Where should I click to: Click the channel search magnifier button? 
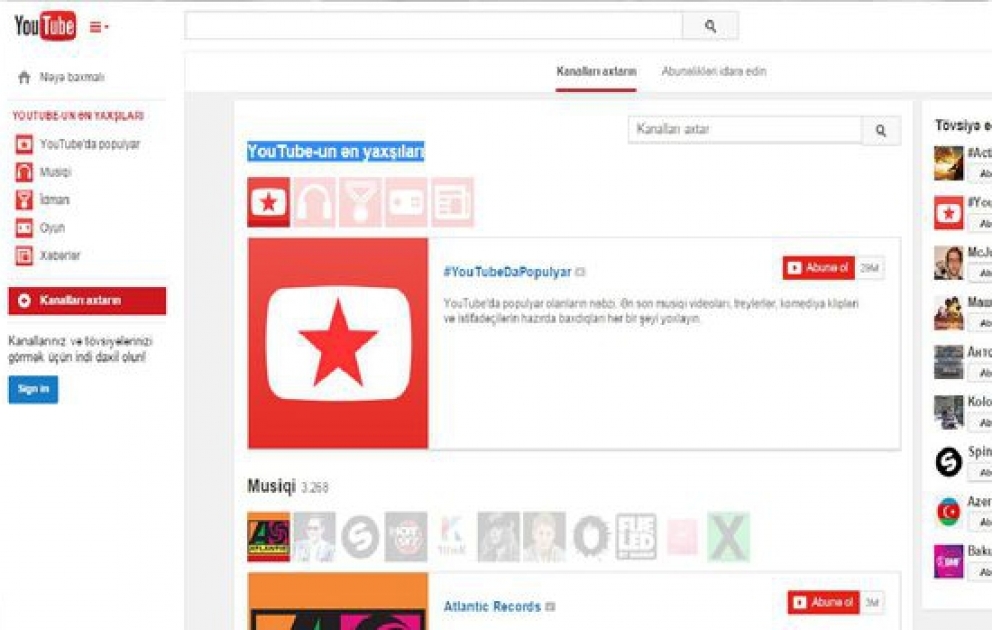881,130
